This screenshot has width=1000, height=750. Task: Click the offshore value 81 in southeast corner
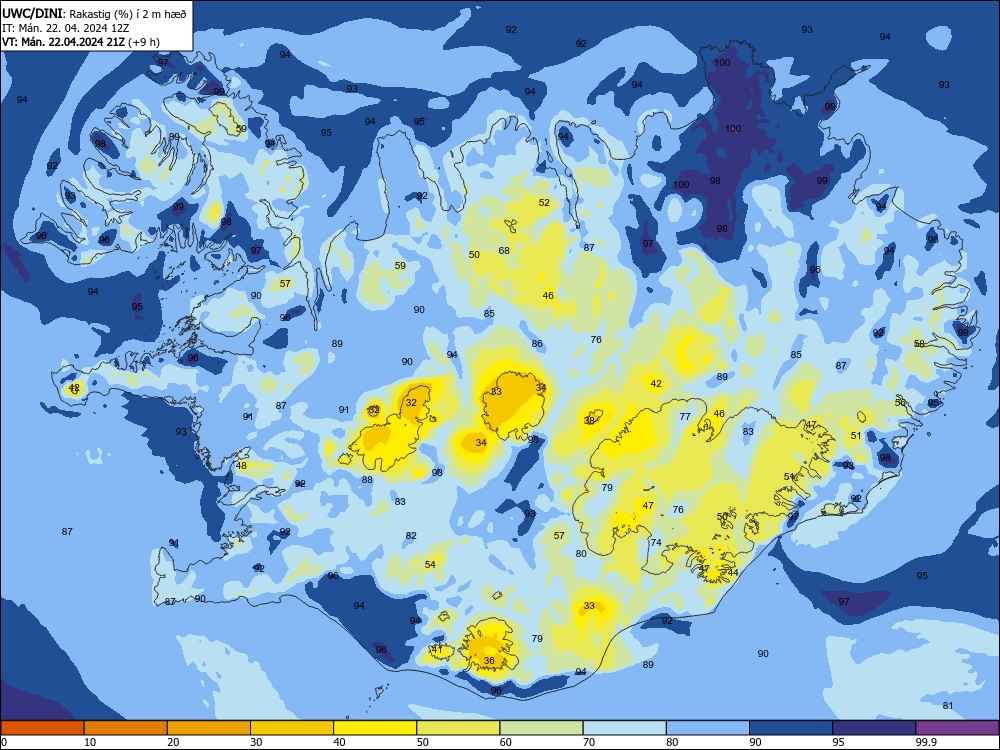948,705
